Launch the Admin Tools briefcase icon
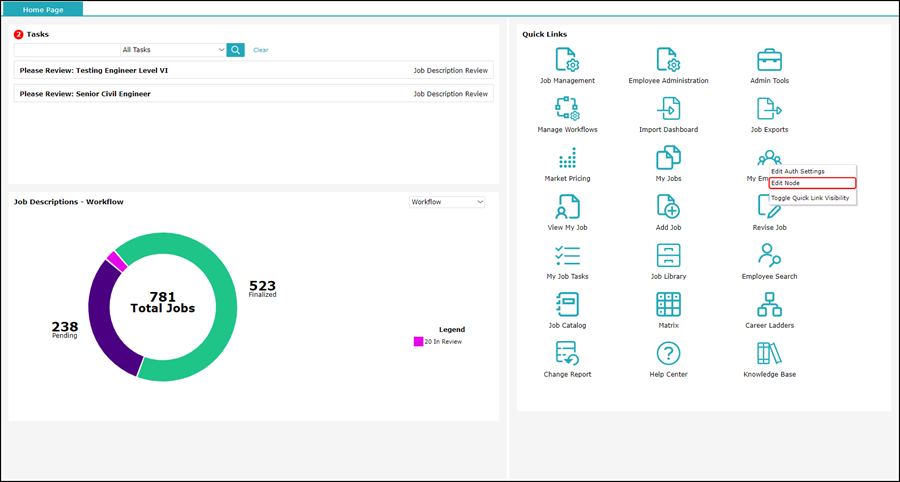 [769, 60]
